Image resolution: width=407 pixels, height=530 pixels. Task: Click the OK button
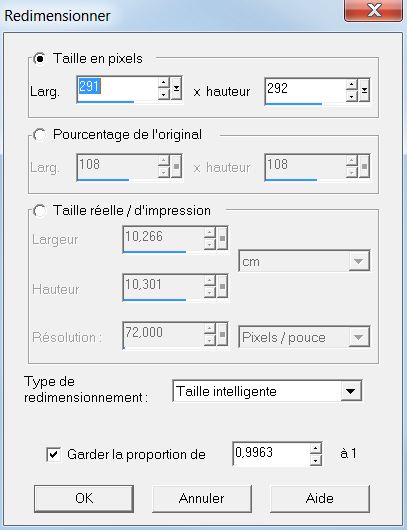[84, 499]
